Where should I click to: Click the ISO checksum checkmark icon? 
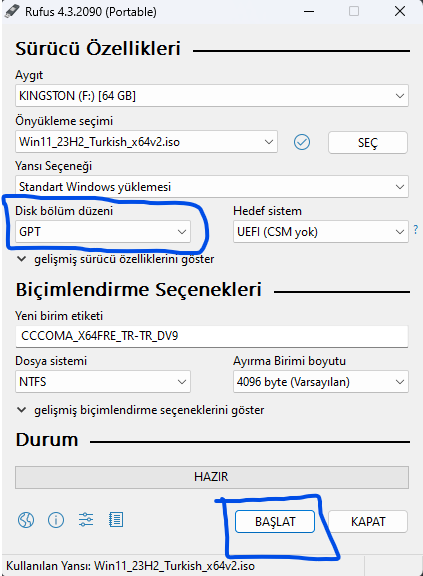302,142
